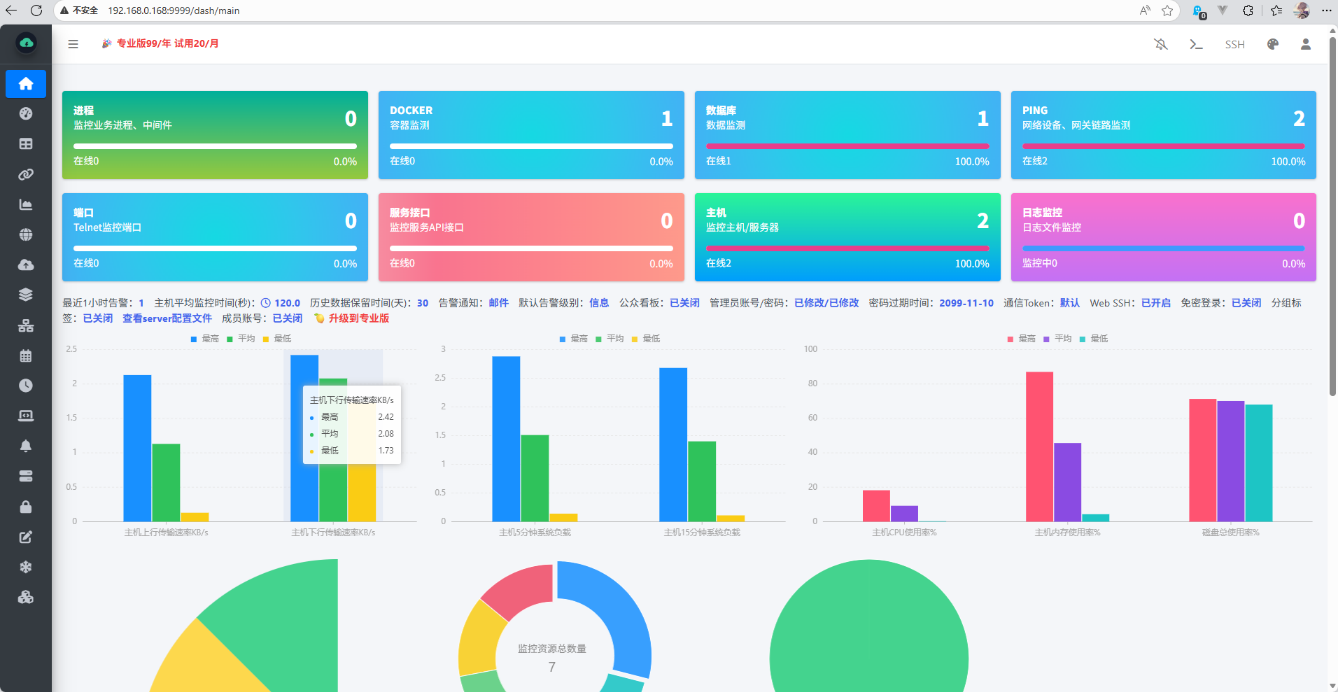Viewport: 1338px width, 692px height.
Task: Open the cloud upload icon in sidebar
Action: 26,265
